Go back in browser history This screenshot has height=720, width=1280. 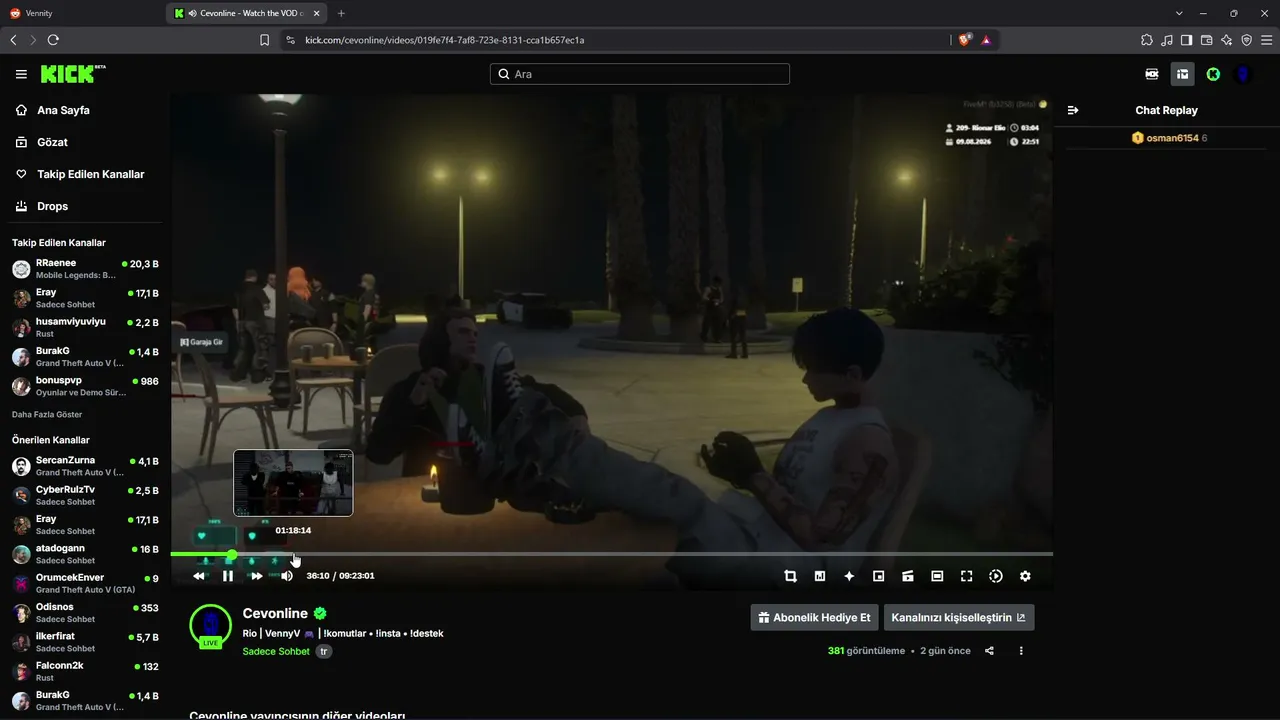pyautogui.click(x=13, y=40)
